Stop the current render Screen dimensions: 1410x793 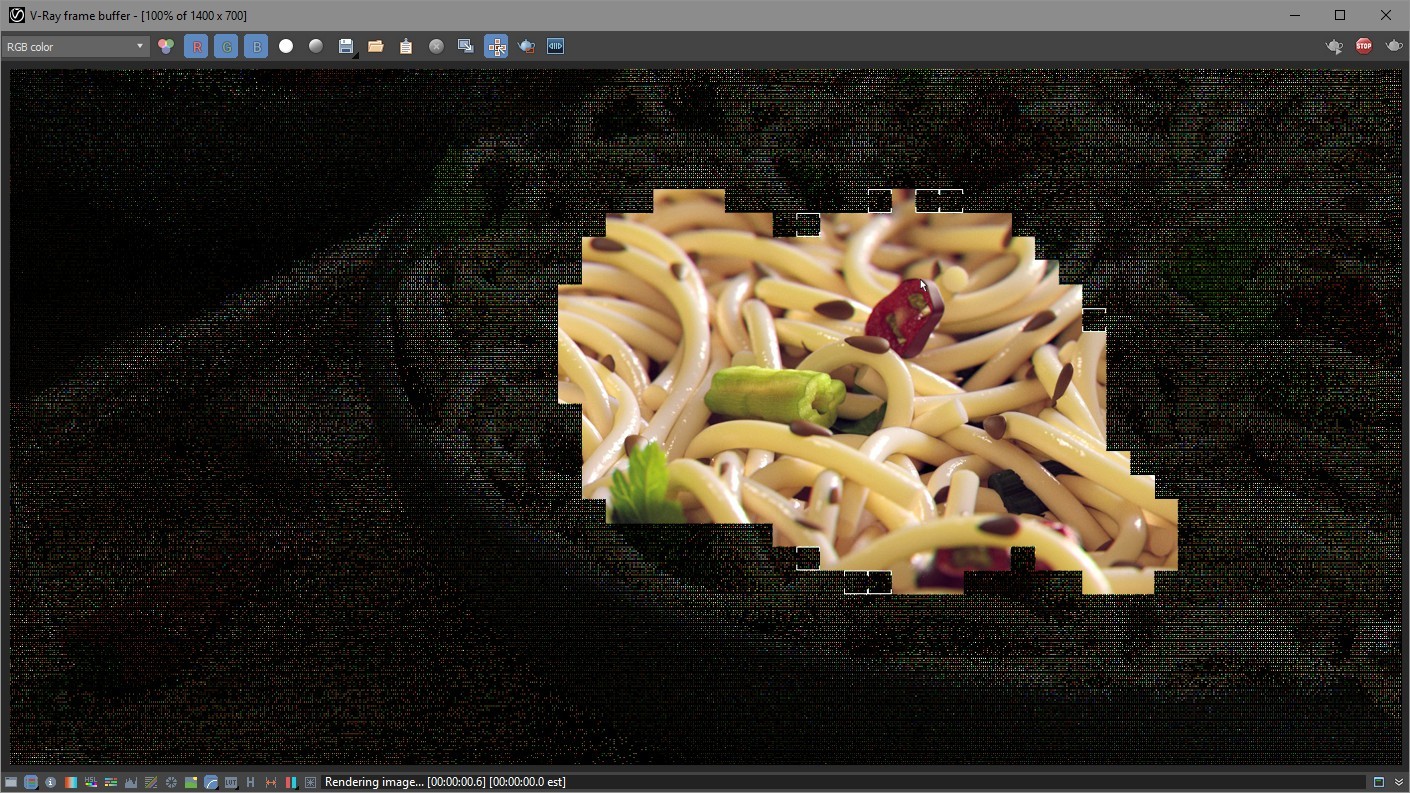[1364, 46]
